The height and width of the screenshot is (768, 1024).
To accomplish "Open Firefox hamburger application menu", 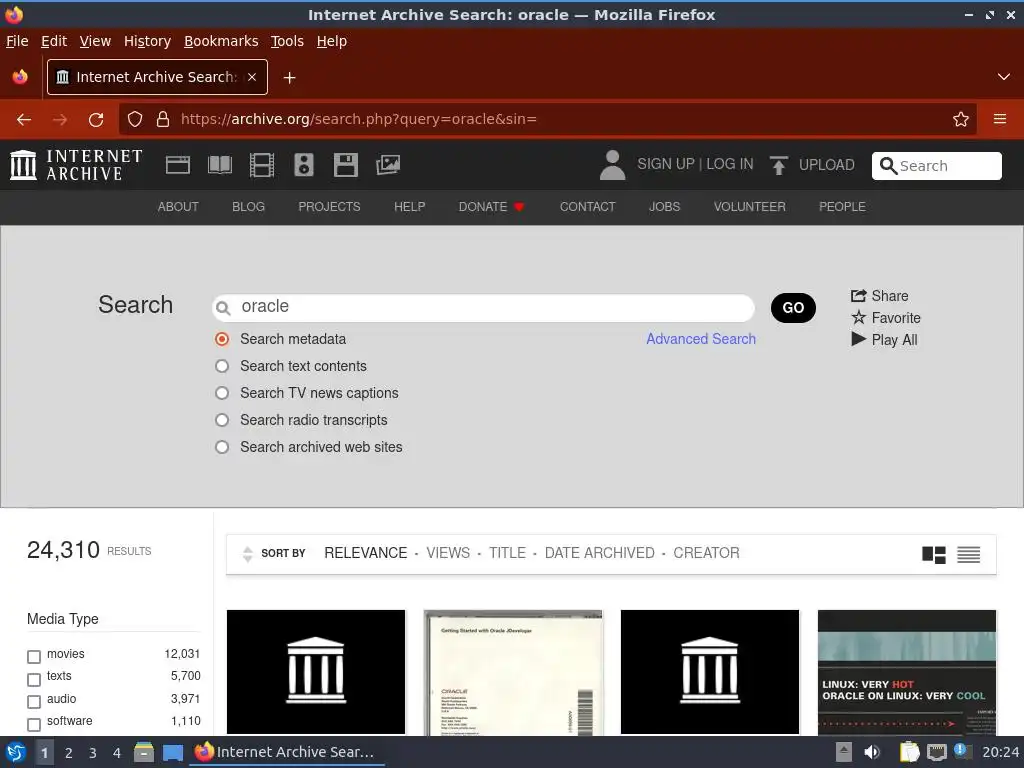I will tap(999, 120).
